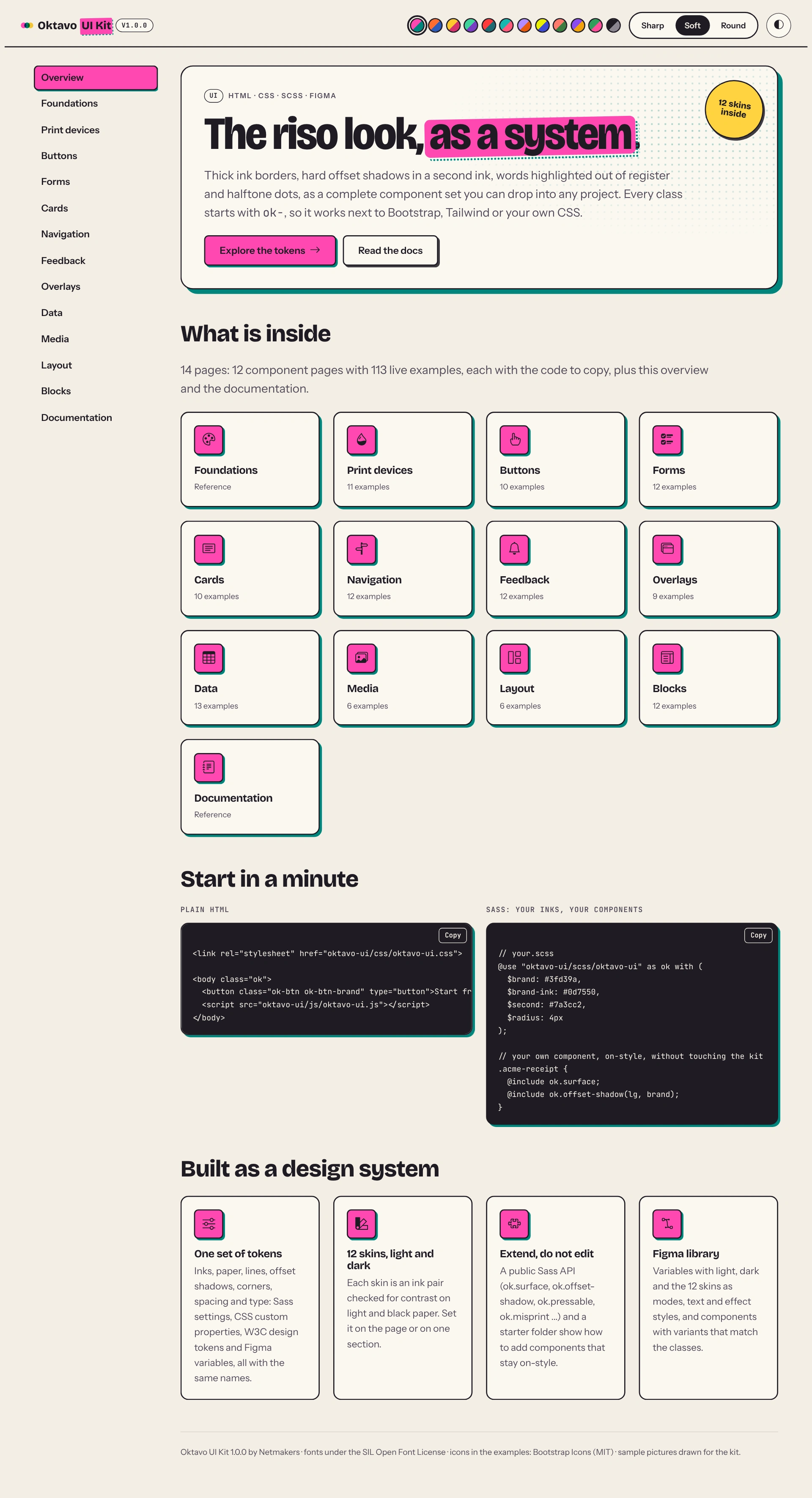Click the Print devices droplet icon
Image resolution: width=812 pixels, height=1498 pixels.
362,440
